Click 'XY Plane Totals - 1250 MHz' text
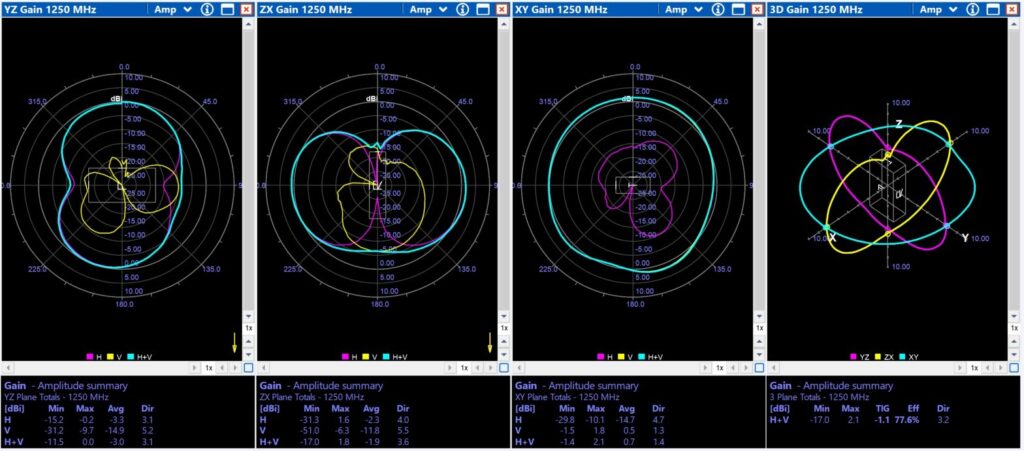Image resolution: width=1024 pixels, height=451 pixels. pyautogui.click(x=568, y=397)
